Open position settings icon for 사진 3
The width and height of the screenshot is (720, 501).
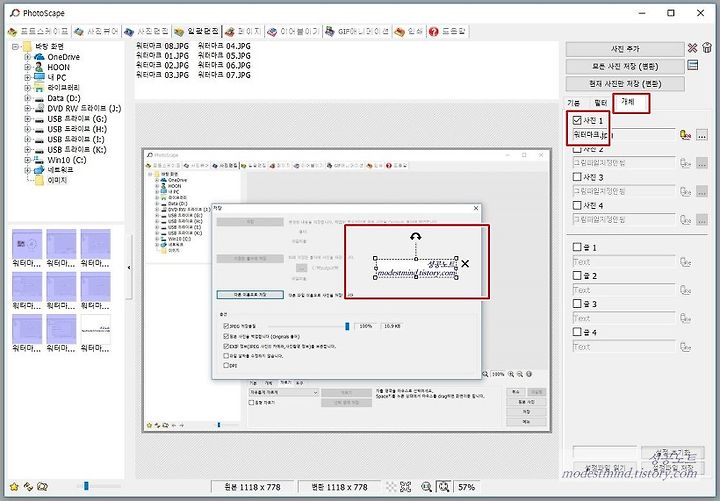click(685, 191)
